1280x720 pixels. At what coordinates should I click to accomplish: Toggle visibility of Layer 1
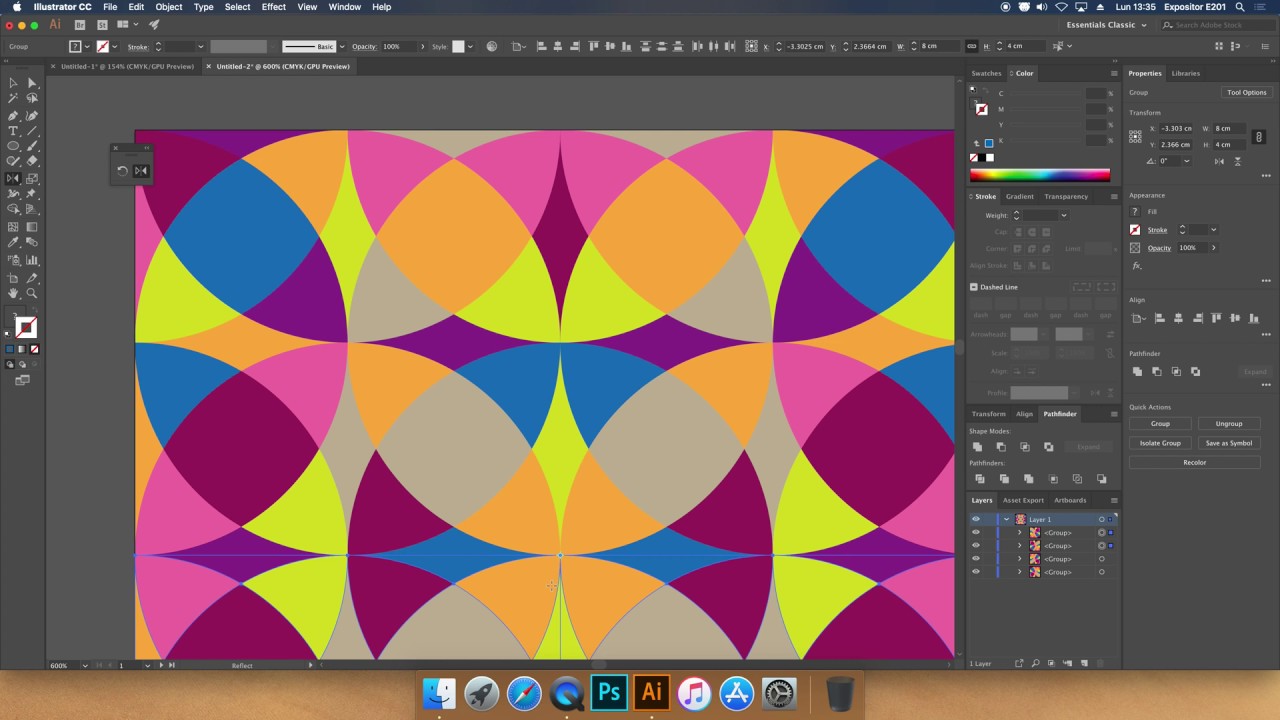click(976, 519)
